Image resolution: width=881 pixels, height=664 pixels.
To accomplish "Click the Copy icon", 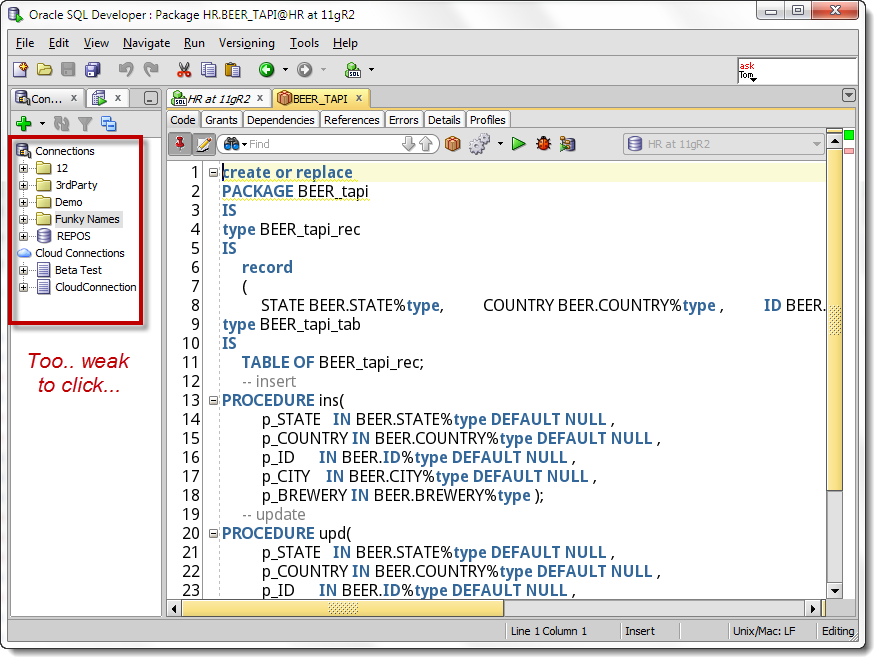I will tap(208, 70).
